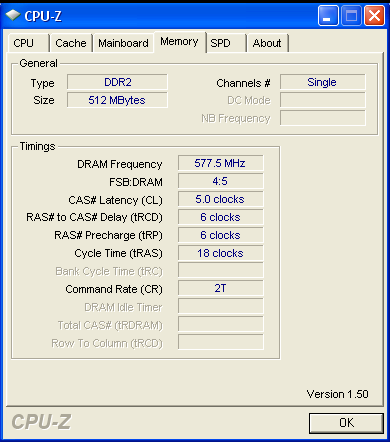
Task: Click the CPU-Z title bar icon
Action: tap(13, 15)
